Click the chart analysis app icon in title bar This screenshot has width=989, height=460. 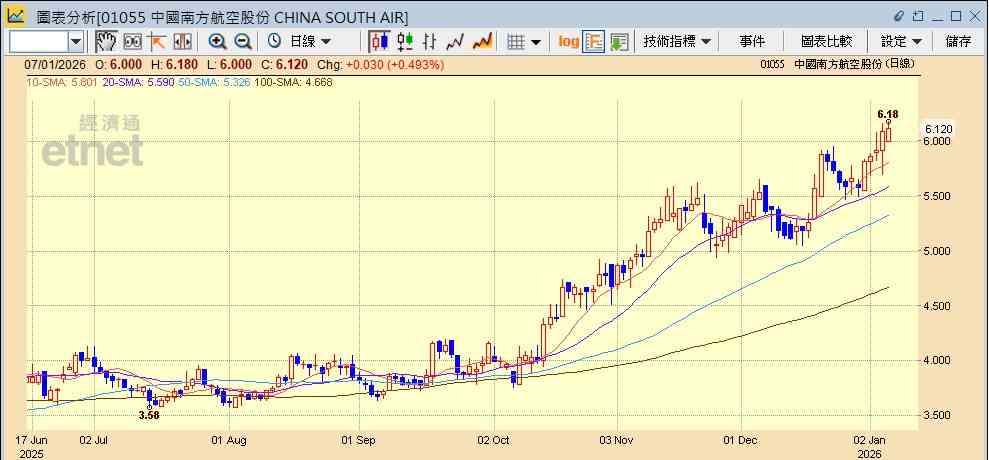(x=16, y=15)
